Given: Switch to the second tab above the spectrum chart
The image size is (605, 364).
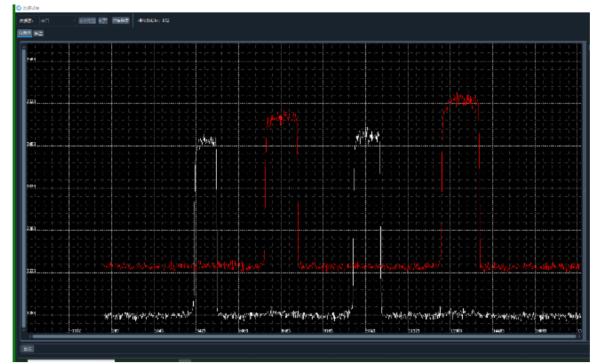Looking at the screenshot, I should coord(38,34).
